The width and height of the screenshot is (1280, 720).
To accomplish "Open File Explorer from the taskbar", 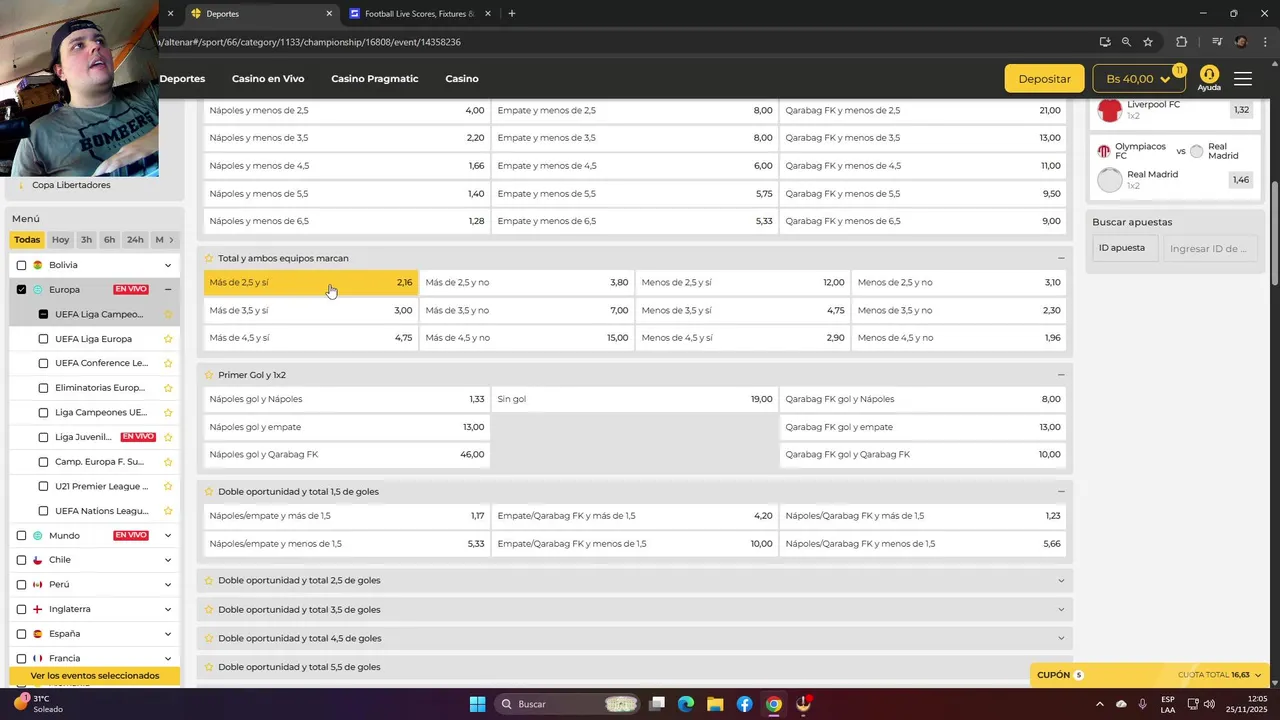I will [x=715, y=704].
